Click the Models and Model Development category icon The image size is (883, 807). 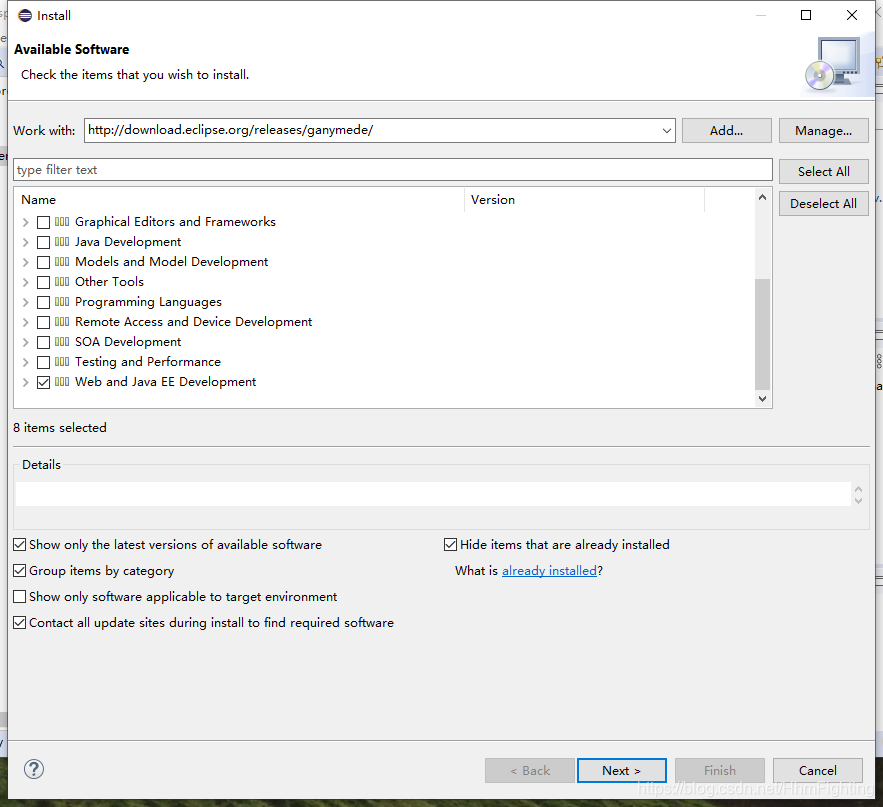coord(62,262)
